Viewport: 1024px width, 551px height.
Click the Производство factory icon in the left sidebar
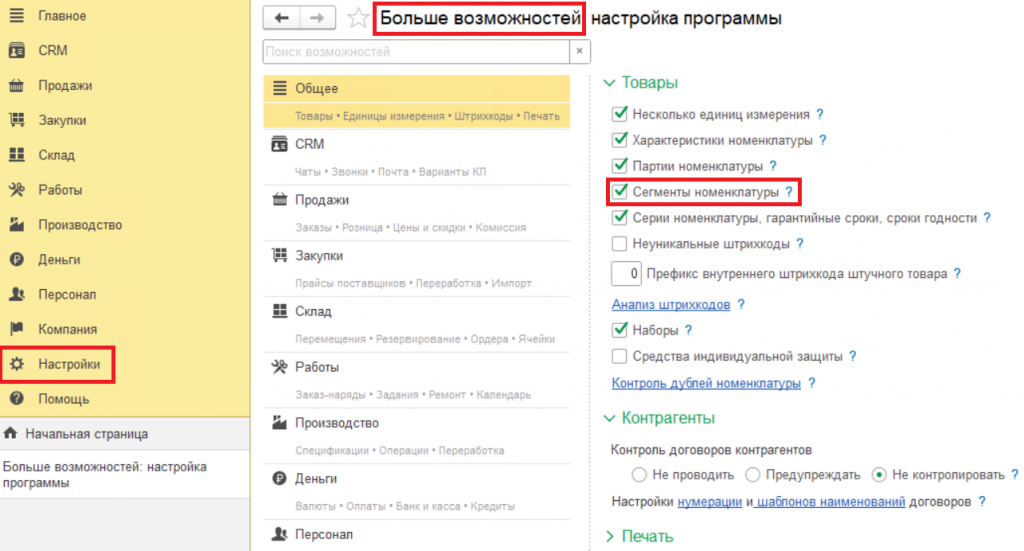(x=17, y=225)
